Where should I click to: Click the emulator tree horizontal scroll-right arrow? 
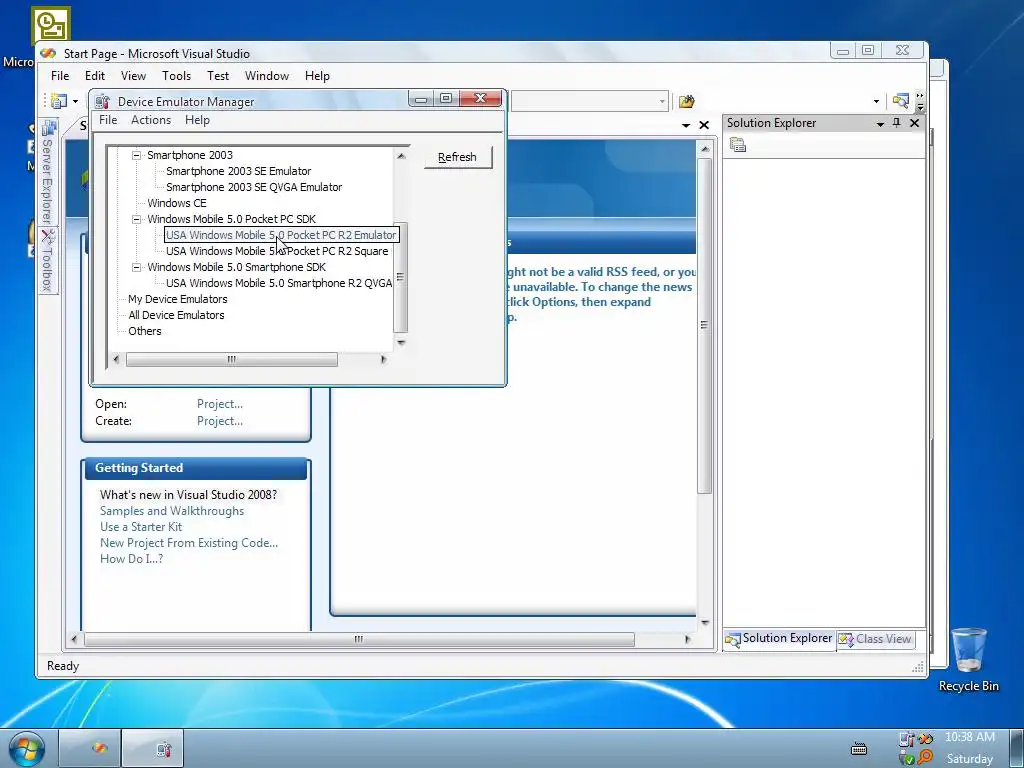[x=383, y=359]
